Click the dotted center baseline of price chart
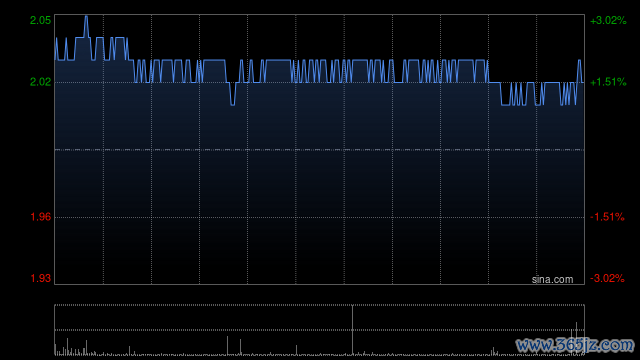The height and width of the screenshot is (360, 640). [319, 150]
